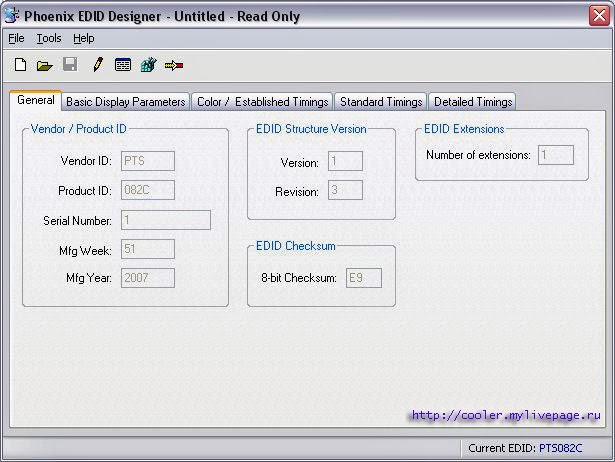Click the 'EDID Checksum' group label

coord(296,246)
